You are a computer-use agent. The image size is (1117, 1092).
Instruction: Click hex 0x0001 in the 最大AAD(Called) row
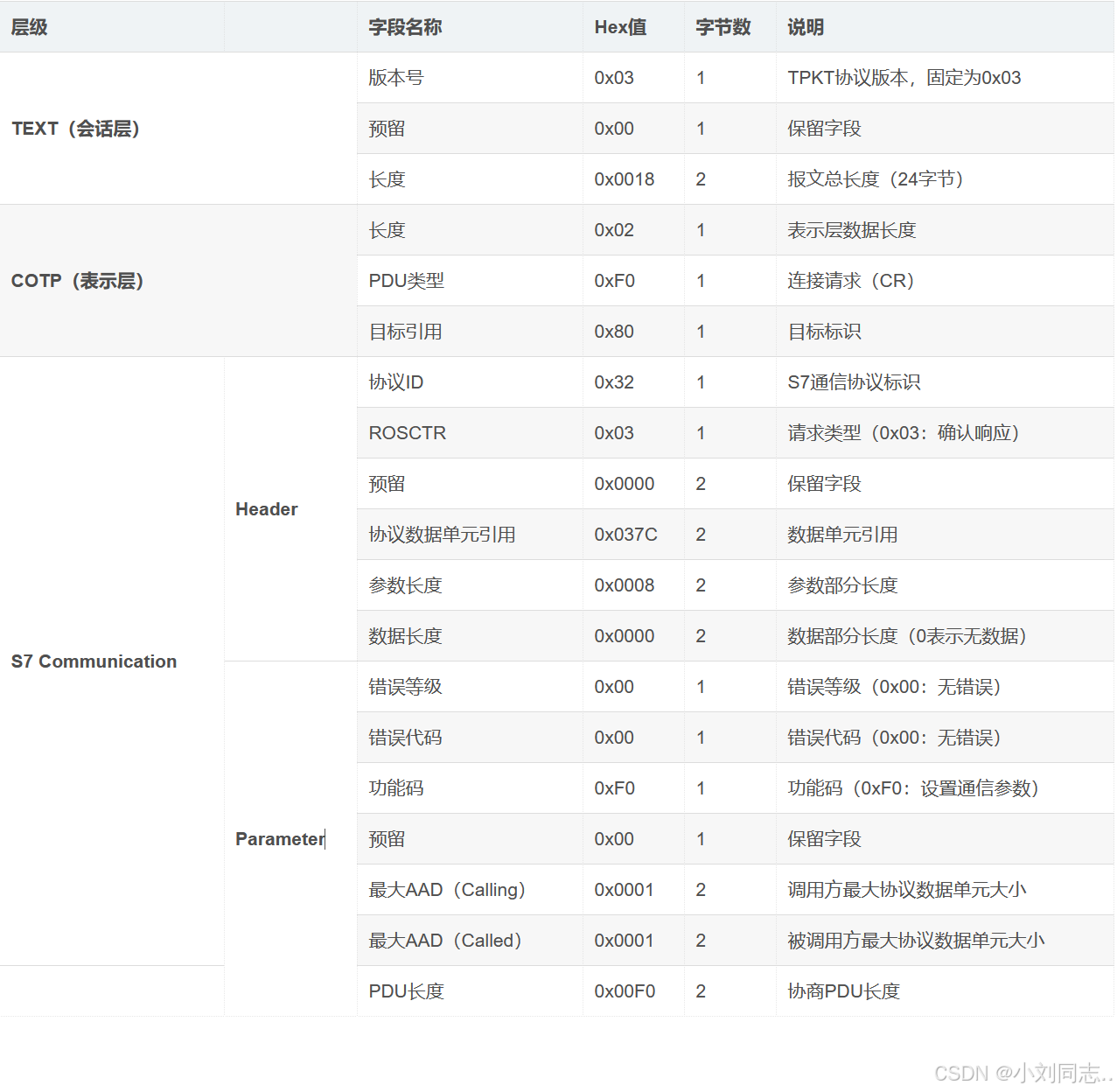625,941
